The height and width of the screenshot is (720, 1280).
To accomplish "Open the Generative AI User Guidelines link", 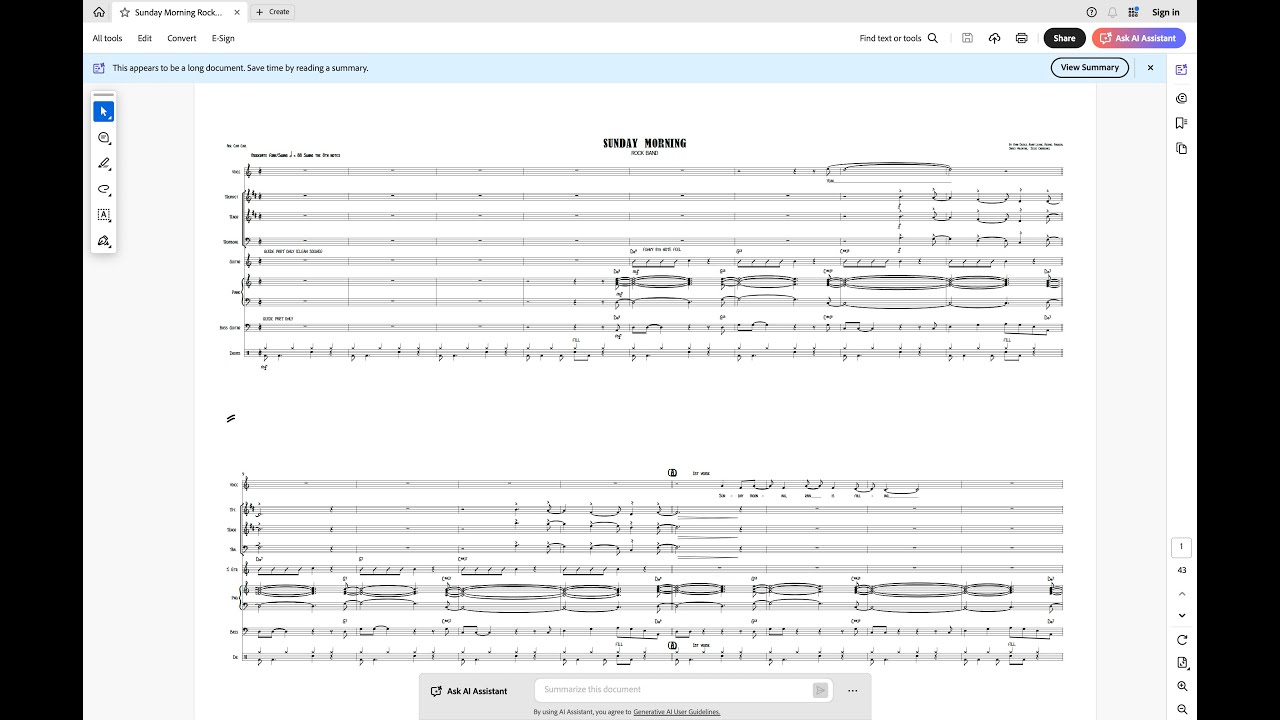I will [x=676, y=712].
